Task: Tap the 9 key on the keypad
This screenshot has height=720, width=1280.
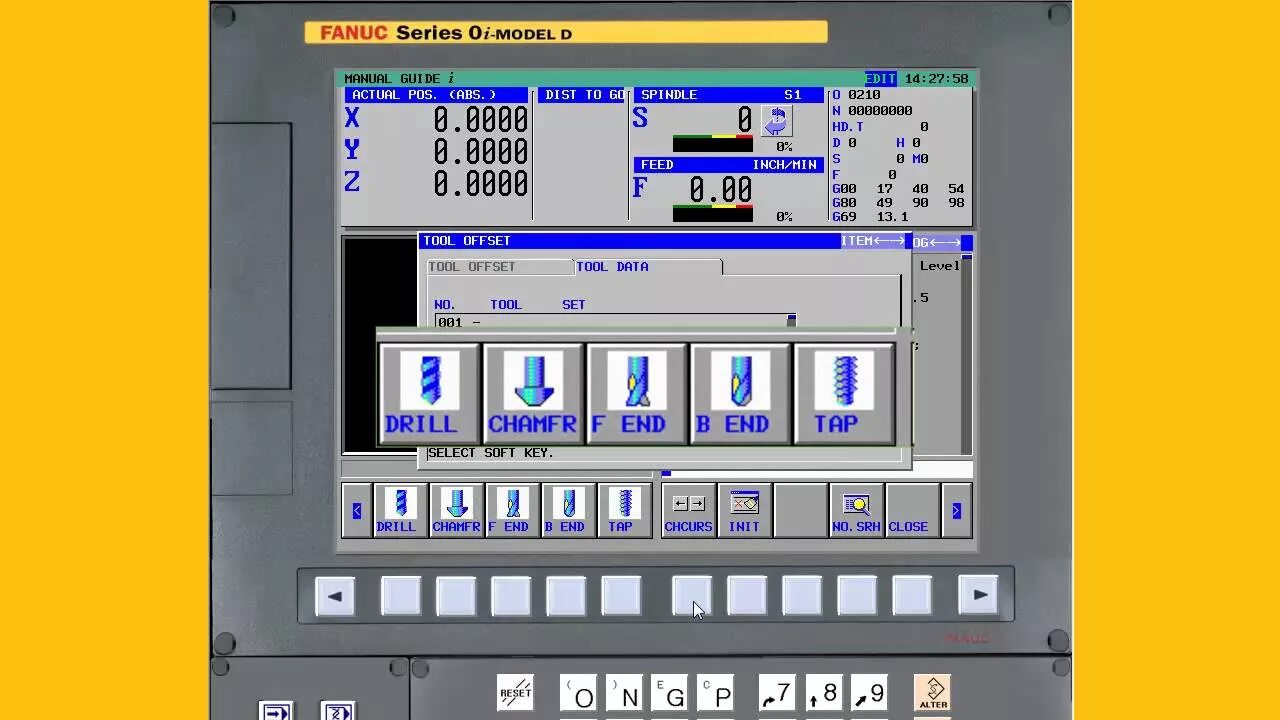Action: point(869,693)
